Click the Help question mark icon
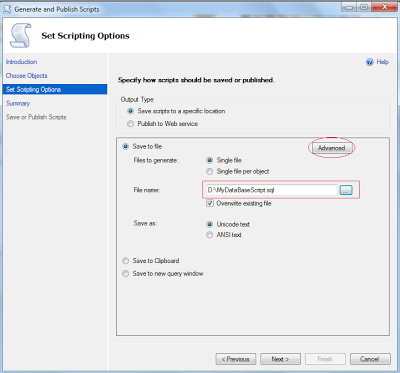 370,62
